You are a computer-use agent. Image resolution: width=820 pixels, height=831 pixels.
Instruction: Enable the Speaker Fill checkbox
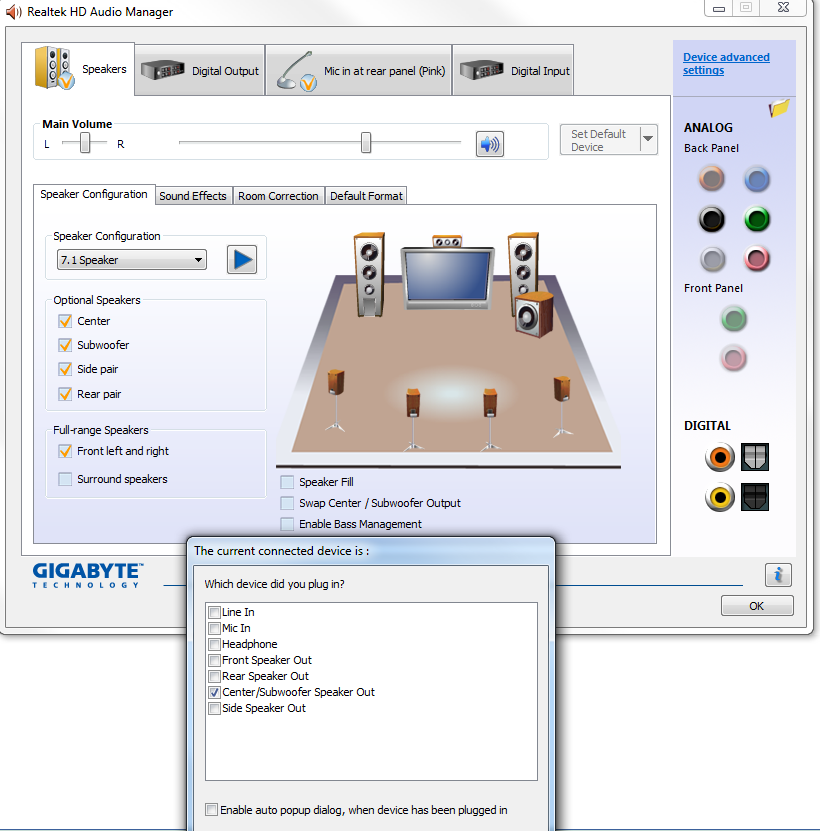tap(287, 482)
